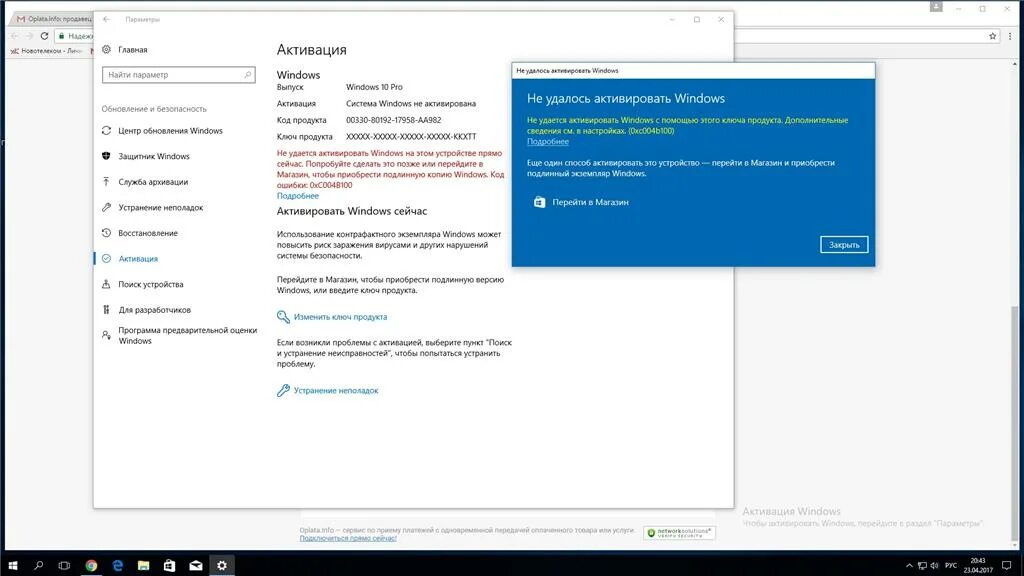Go back with Settings back arrow
1024x576 pixels.
(x=106, y=20)
